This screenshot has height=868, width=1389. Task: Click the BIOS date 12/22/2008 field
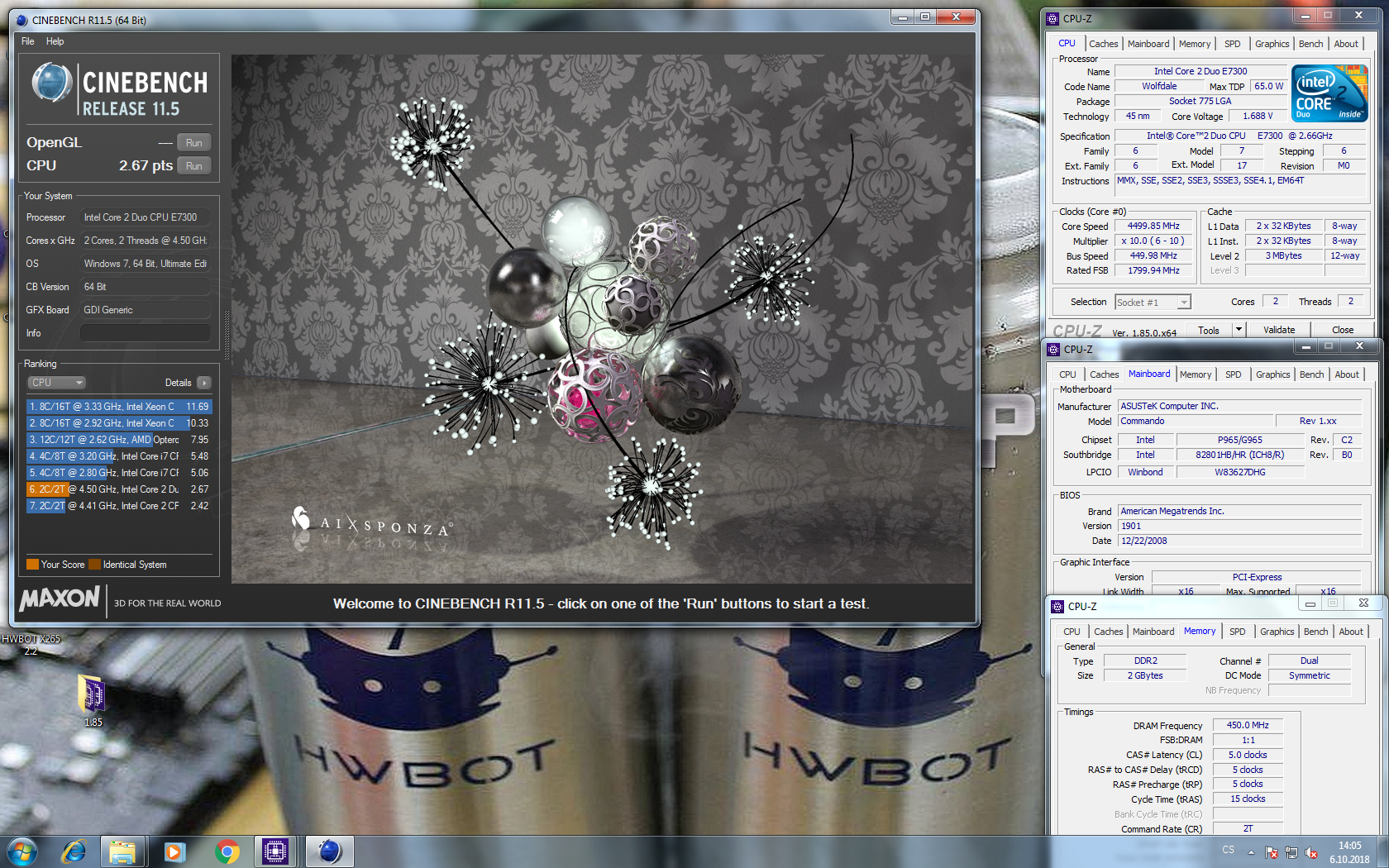[1239, 541]
